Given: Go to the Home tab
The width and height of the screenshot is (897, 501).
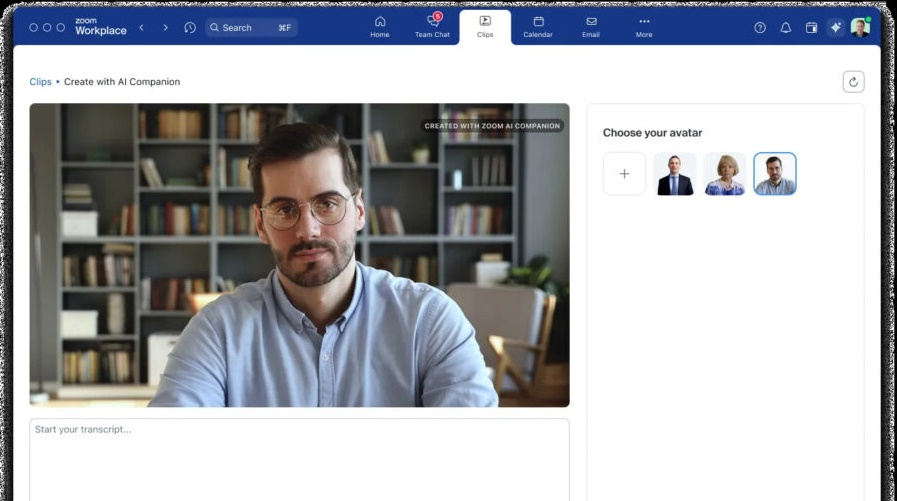Looking at the screenshot, I should click(x=379, y=26).
